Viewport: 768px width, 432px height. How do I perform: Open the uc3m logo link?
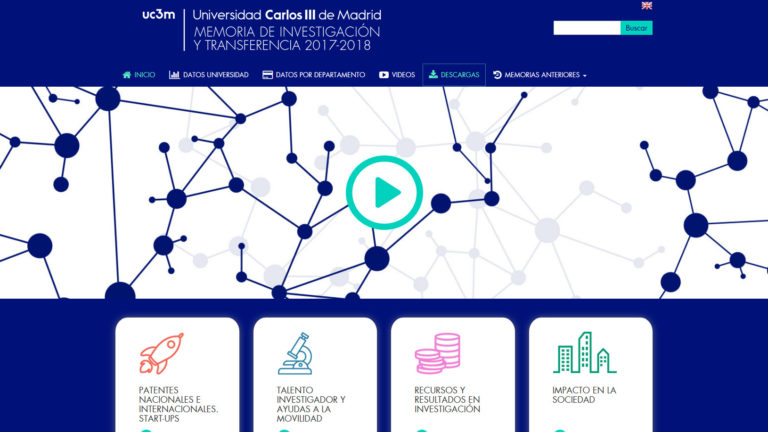[158, 15]
